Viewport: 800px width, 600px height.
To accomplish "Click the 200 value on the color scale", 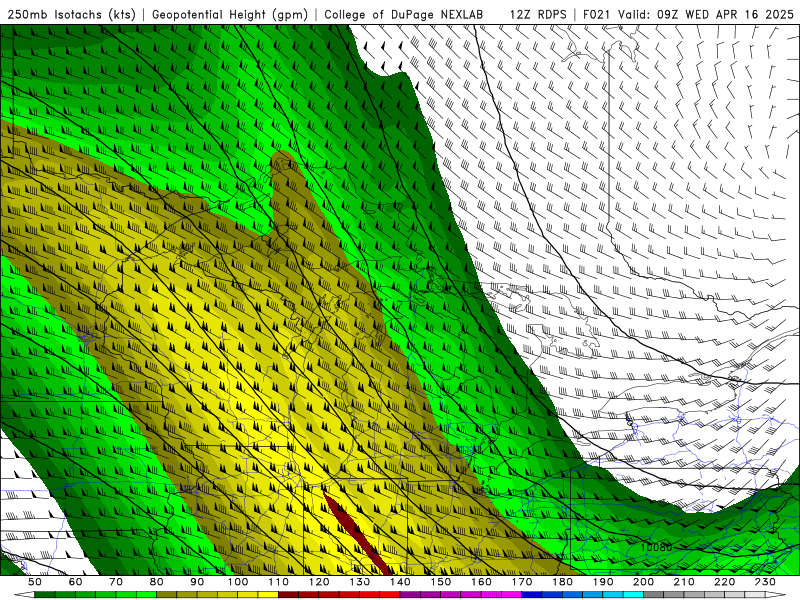I will coord(644,582).
